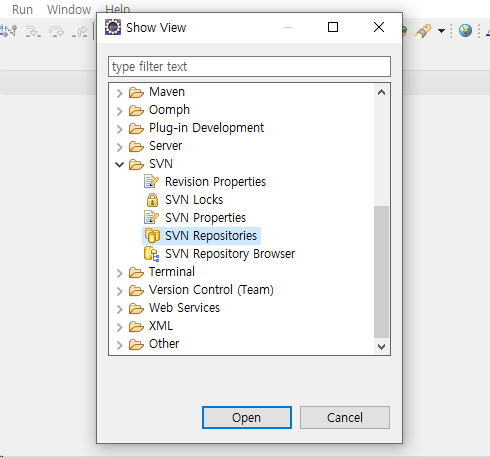Screen dimensions: 490x457
Task: Click the type filter text field
Action: [249, 66]
